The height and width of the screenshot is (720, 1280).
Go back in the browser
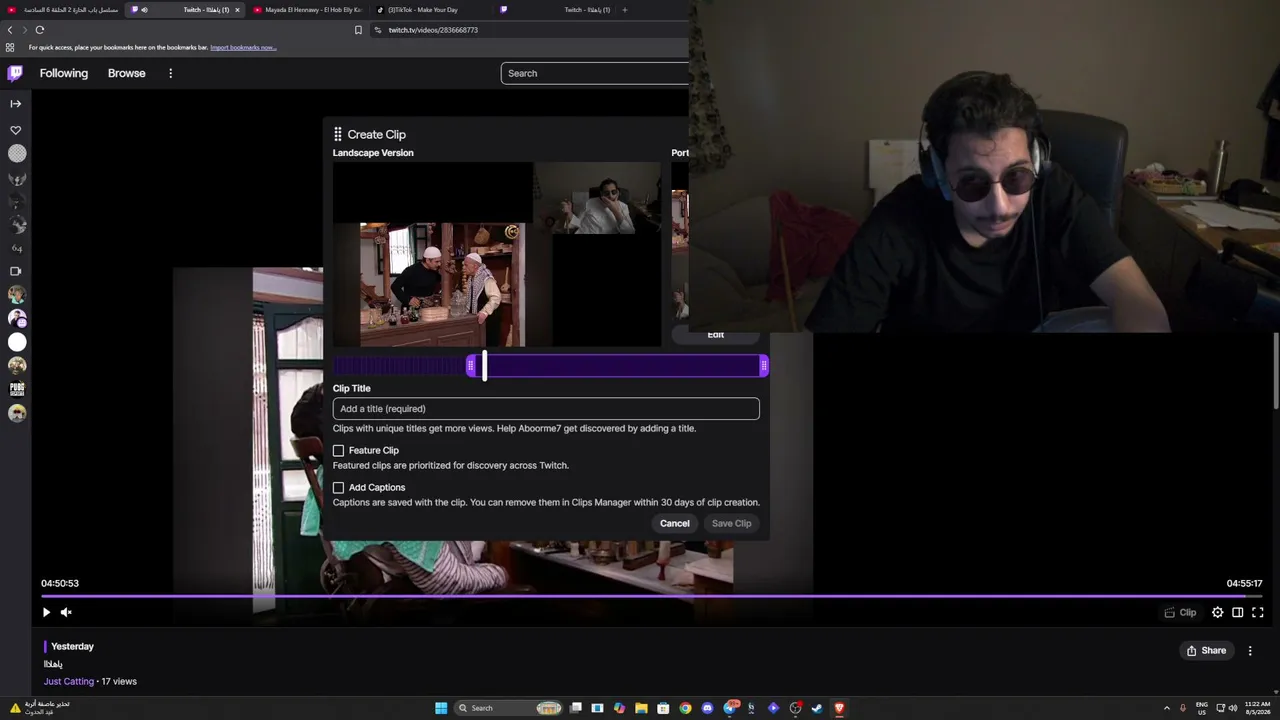point(10,30)
